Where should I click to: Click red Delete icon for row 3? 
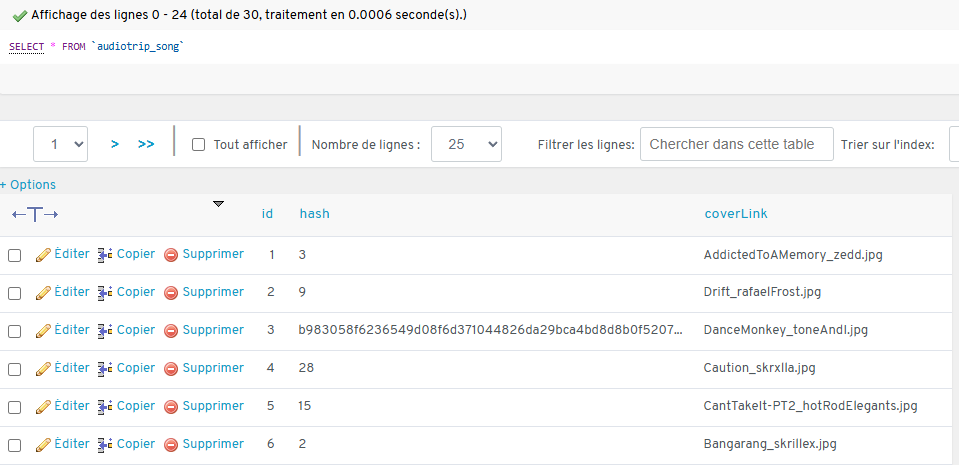[x=171, y=331]
